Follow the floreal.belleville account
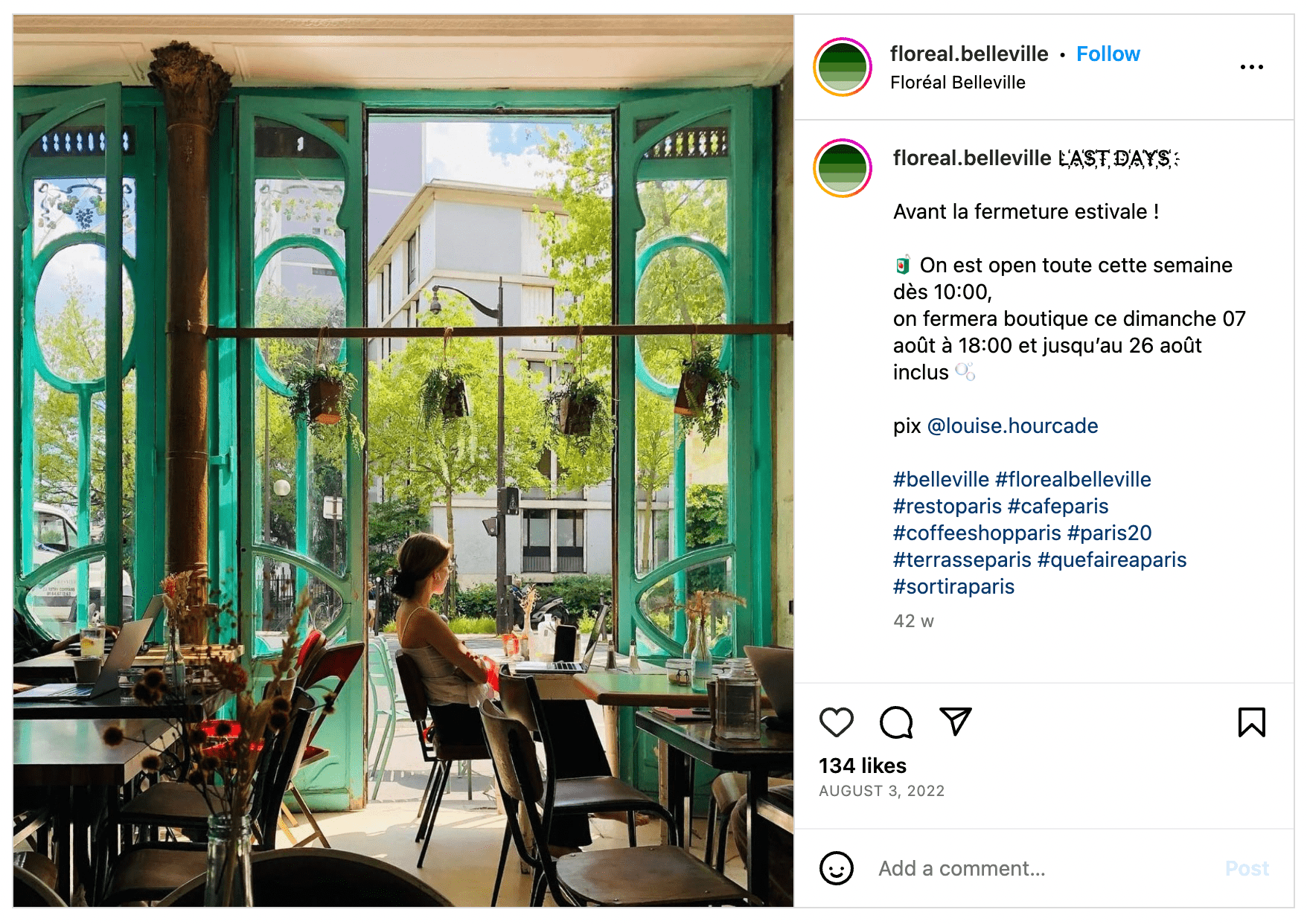The width and height of the screenshot is (1307, 924). (1108, 54)
